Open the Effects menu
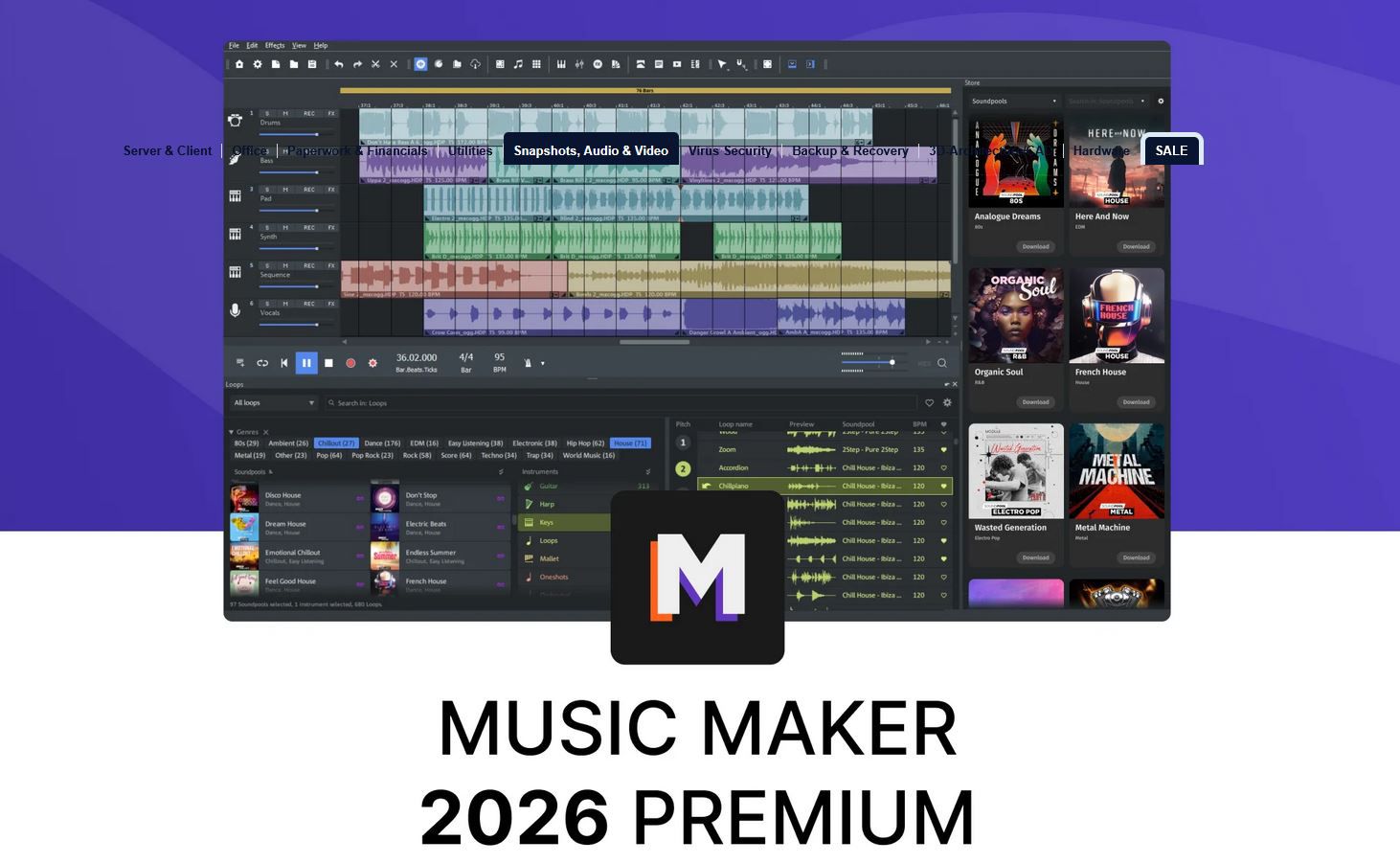The width and height of the screenshot is (1400, 863). (275, 45)
